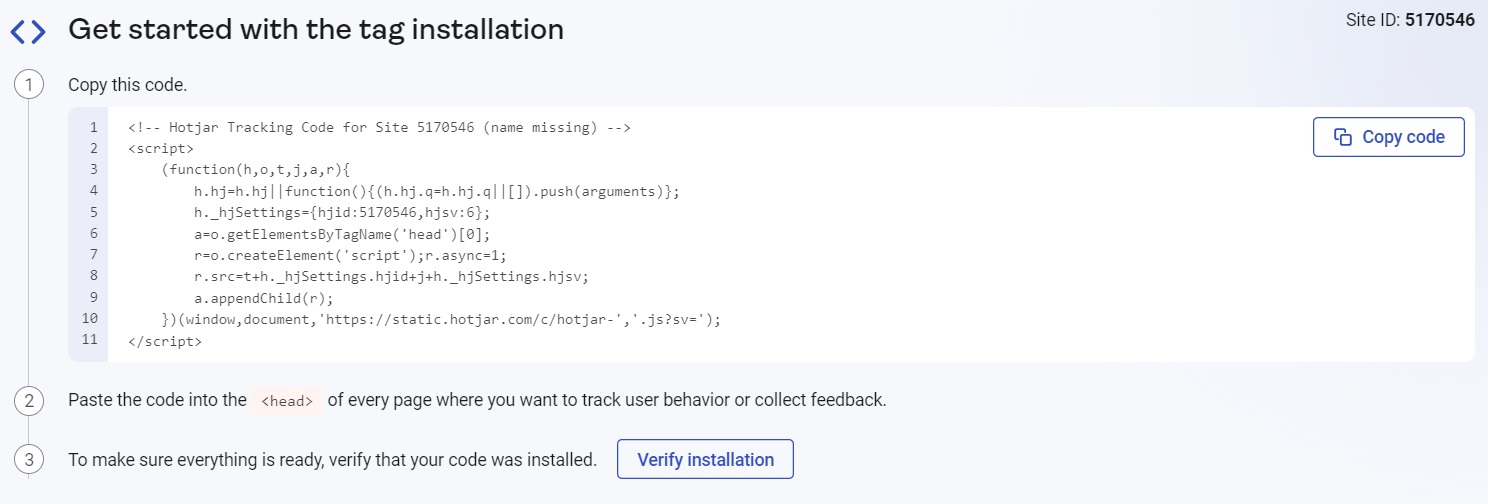Click the 'h._hjSettings={hjid:5170546,hjsv:6};' line
The width and height of the screenshot is (1488, 504).
[x=343, y=213]
